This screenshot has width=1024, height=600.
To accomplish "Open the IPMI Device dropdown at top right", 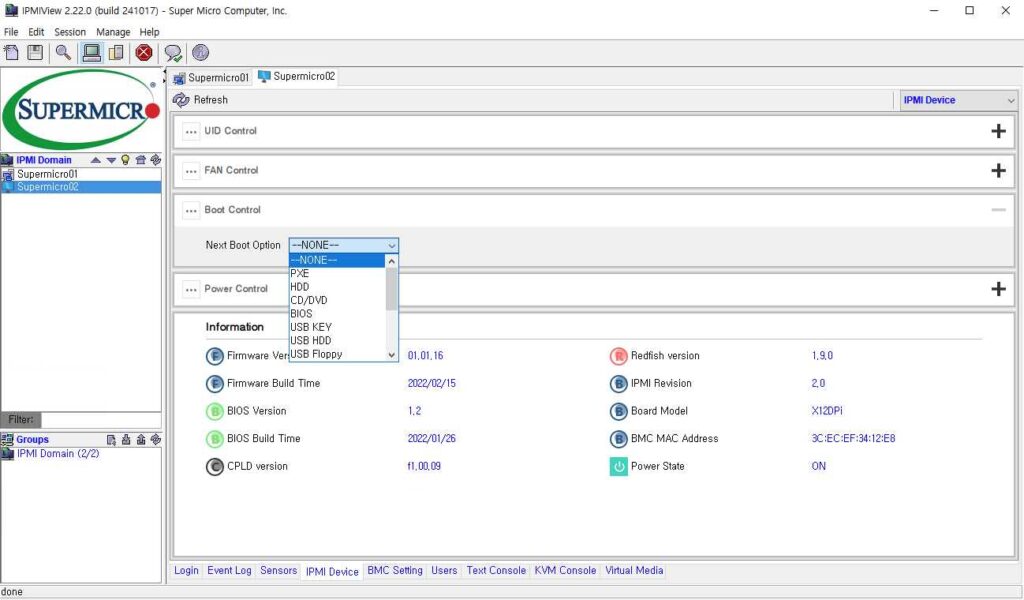I will click(958, 101).
